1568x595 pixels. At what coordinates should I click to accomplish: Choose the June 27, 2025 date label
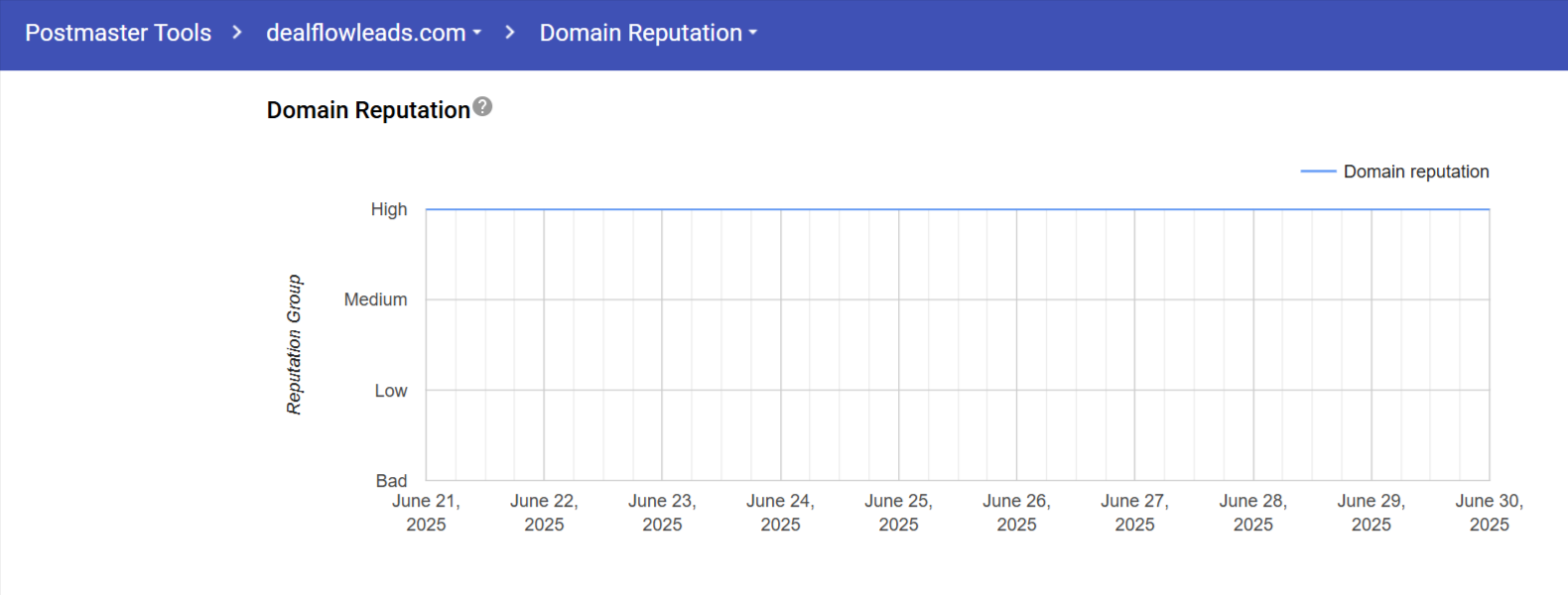1134,513
